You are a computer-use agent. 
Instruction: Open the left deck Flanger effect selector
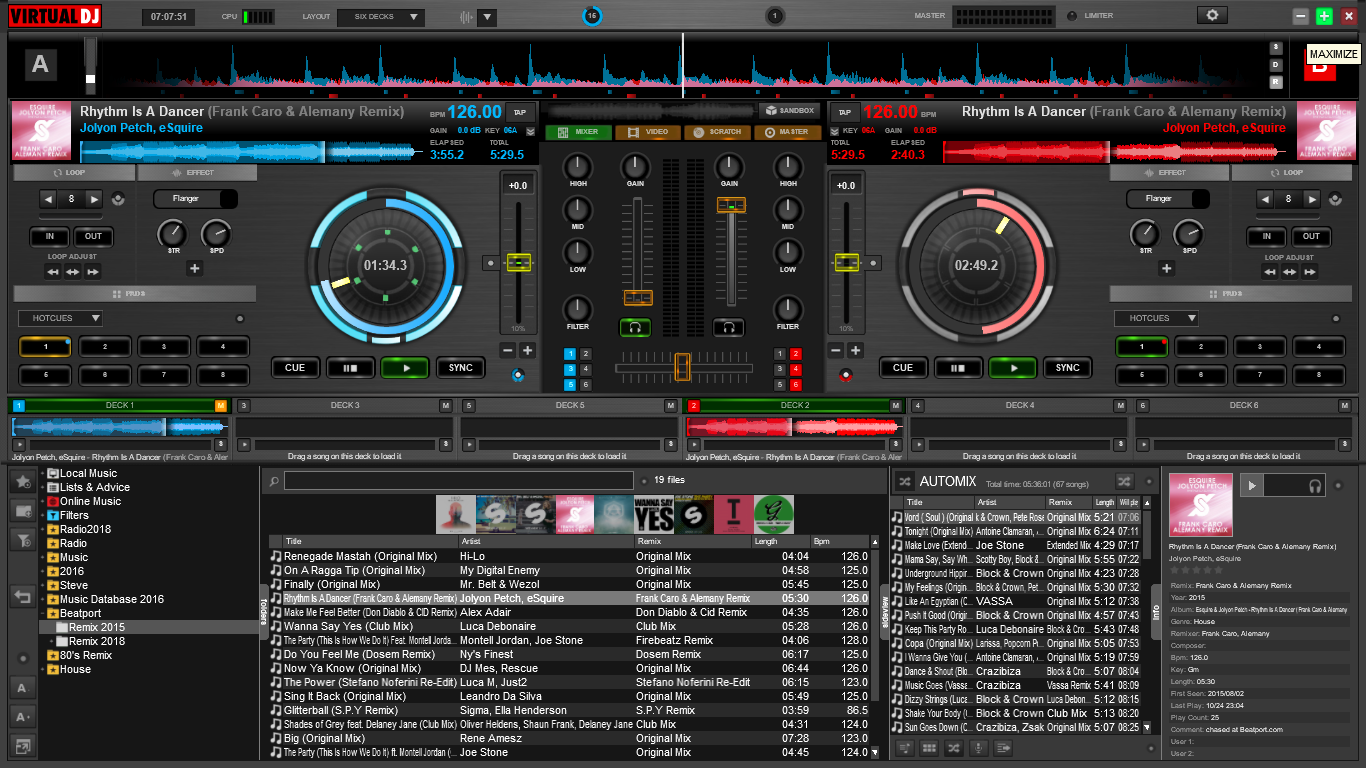[195, 199]
